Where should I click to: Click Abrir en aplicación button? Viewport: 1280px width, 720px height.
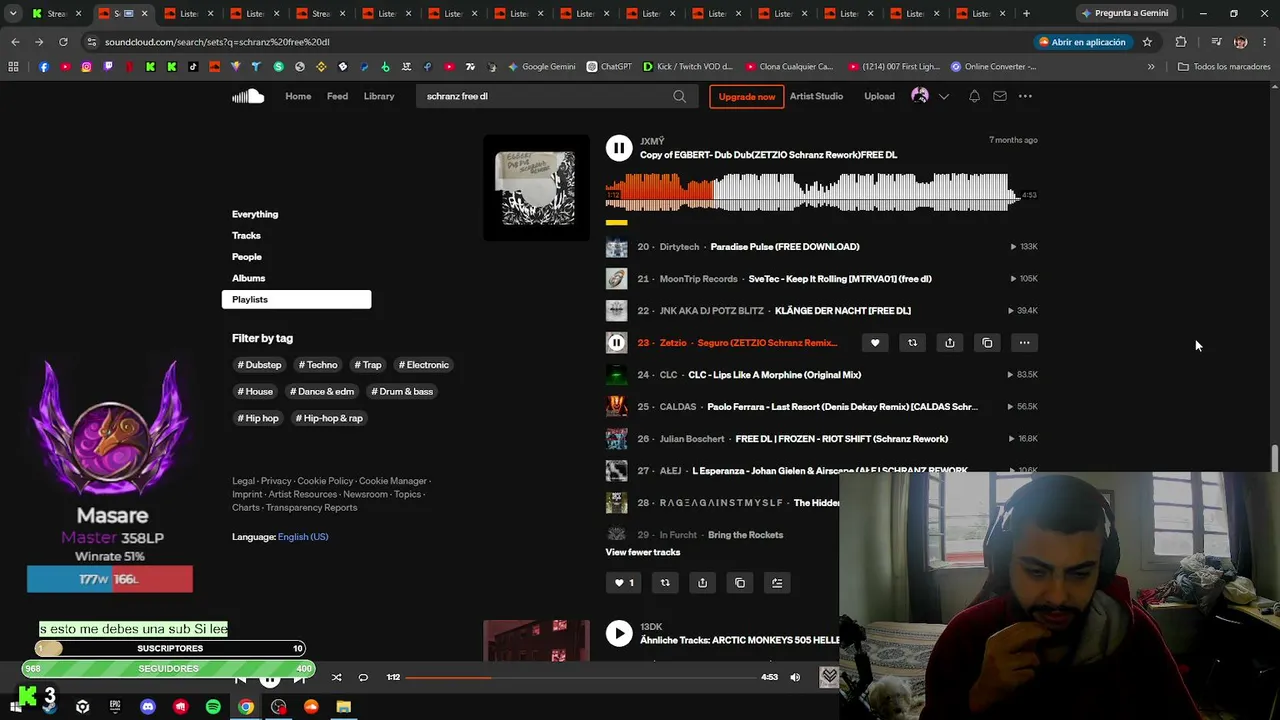[1081, 42]
